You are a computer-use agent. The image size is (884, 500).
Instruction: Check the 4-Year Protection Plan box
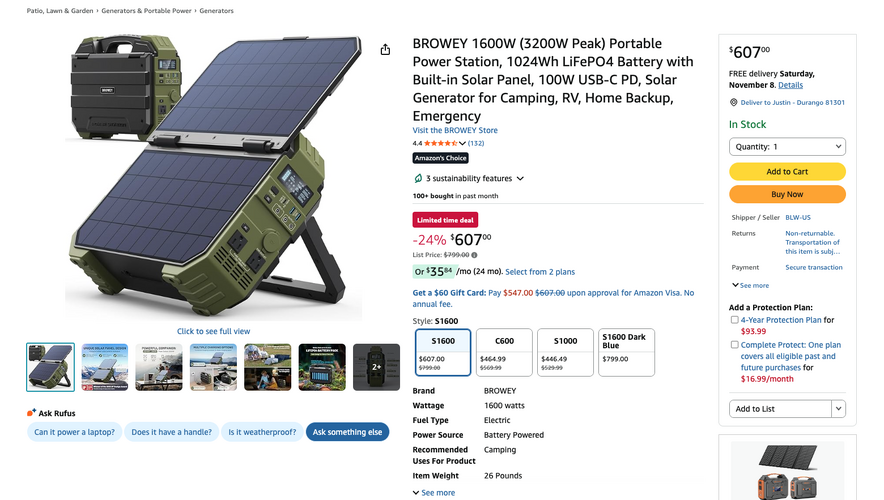[x=734, y=320]
